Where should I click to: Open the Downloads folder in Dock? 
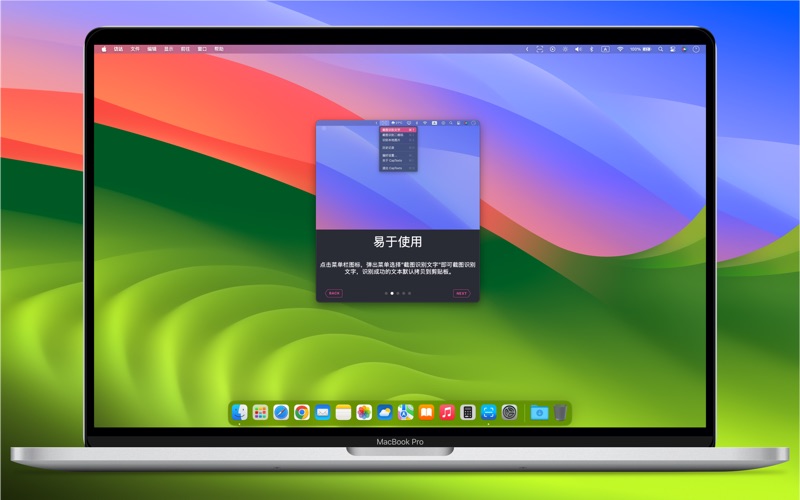[x=539, y=412]
